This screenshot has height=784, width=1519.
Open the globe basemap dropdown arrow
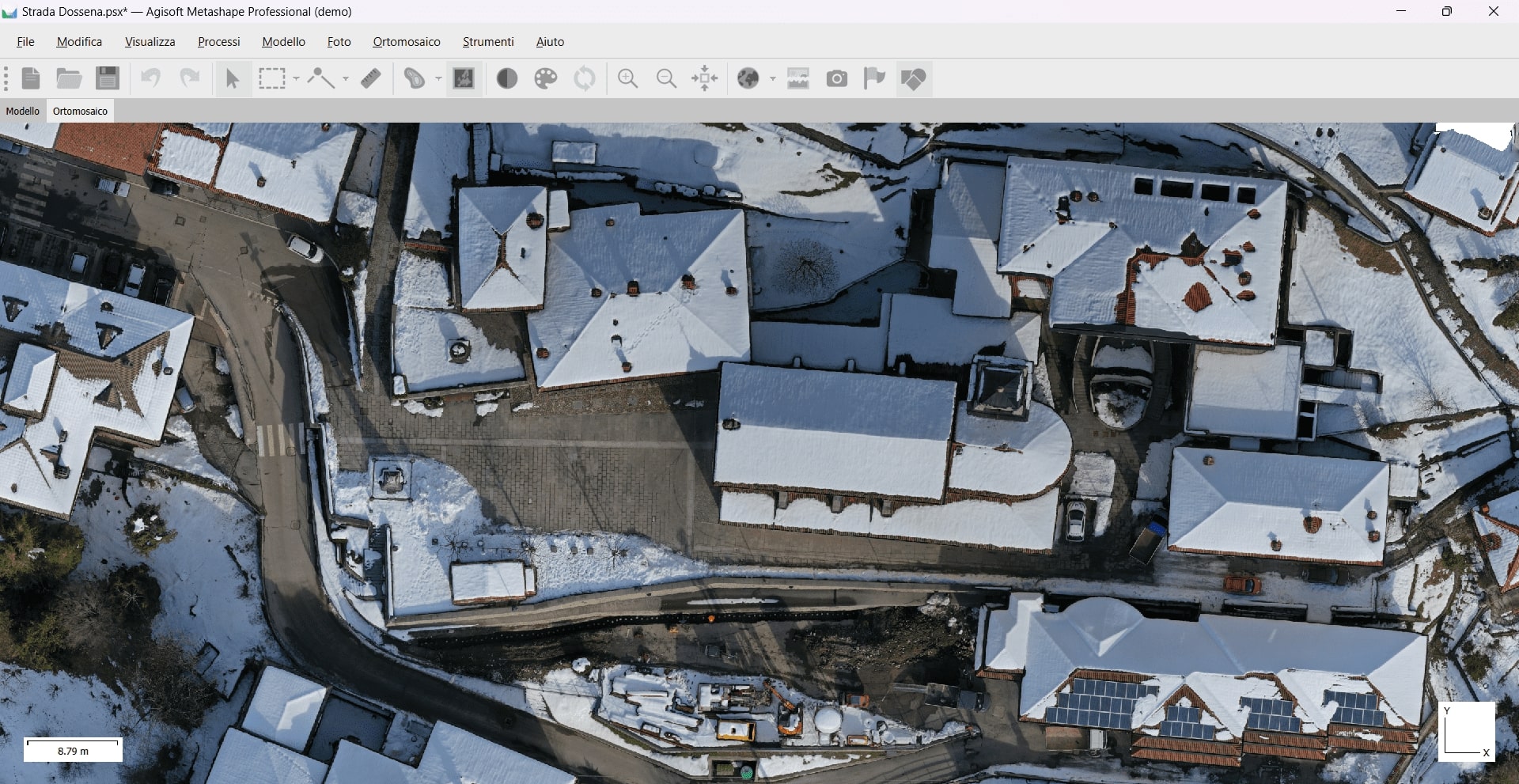(x=773, y=78)
